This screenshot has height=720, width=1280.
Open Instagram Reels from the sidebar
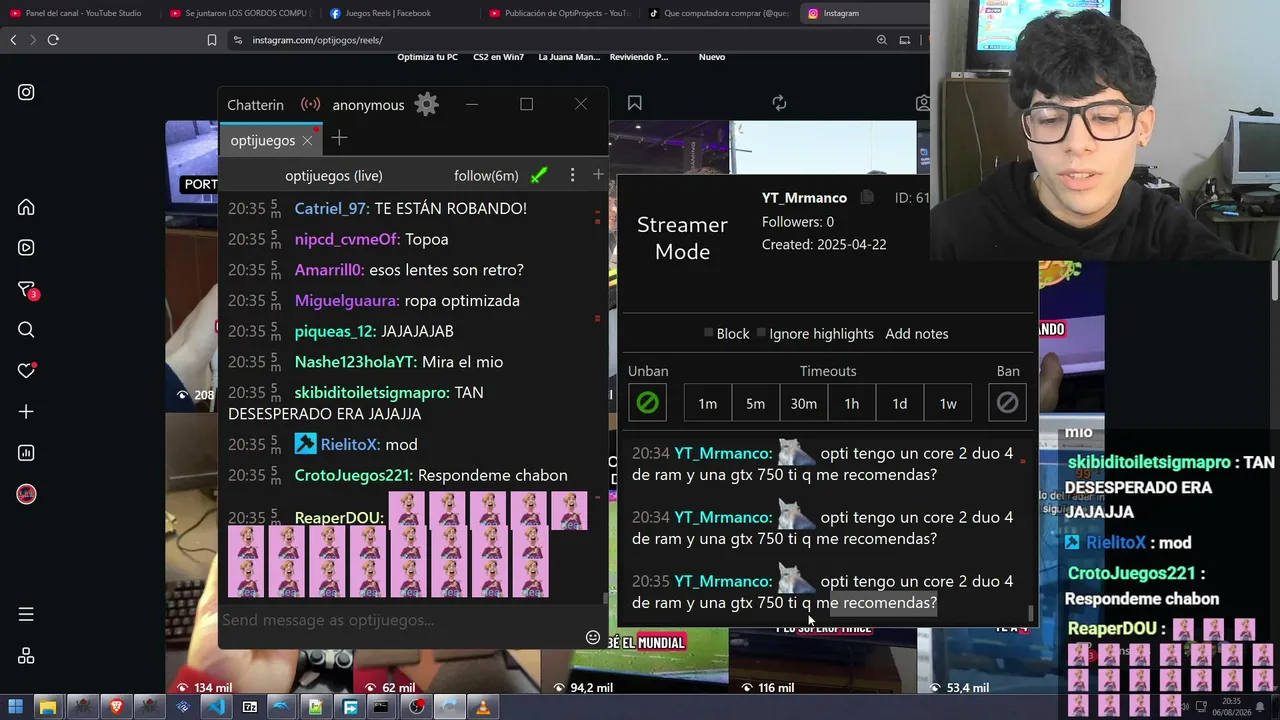(x=26, y=248)
